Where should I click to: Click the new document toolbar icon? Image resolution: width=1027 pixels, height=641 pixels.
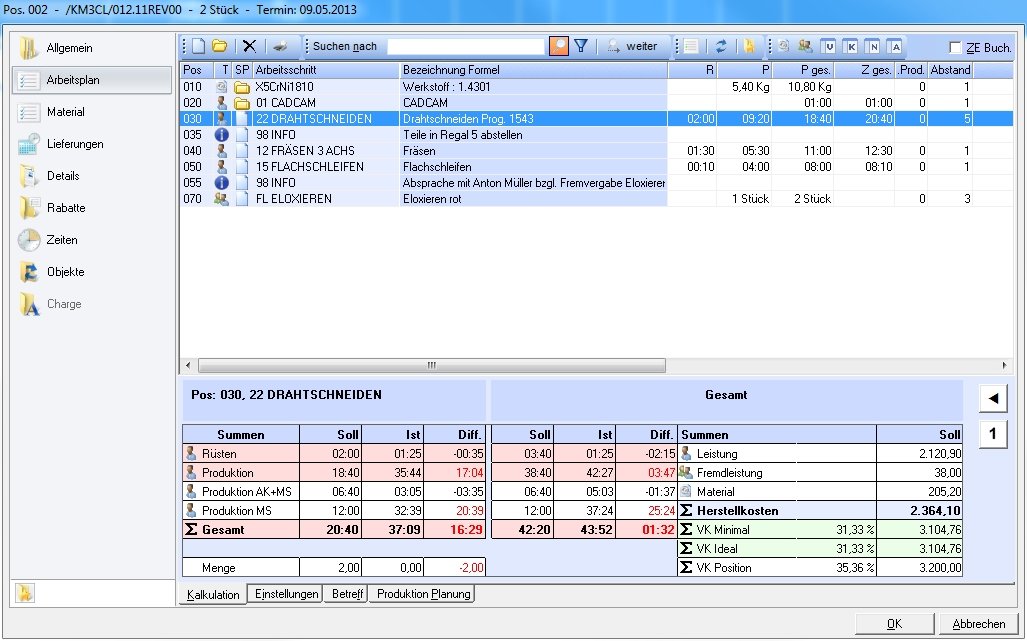point(199,46)
